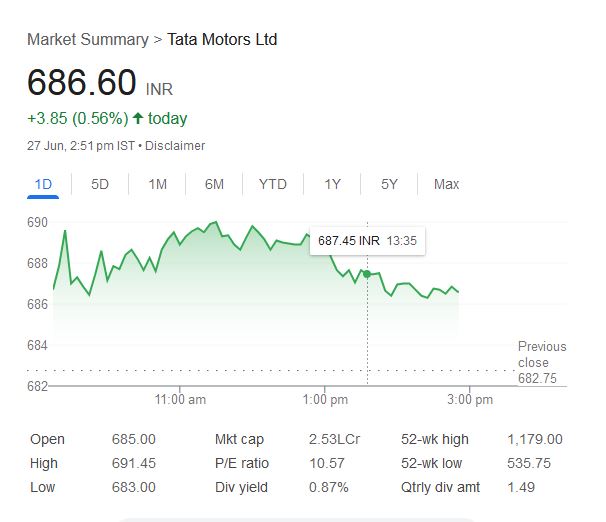Click the 686.60 current price
Screen dimensions: 606x522
point(81,82)
